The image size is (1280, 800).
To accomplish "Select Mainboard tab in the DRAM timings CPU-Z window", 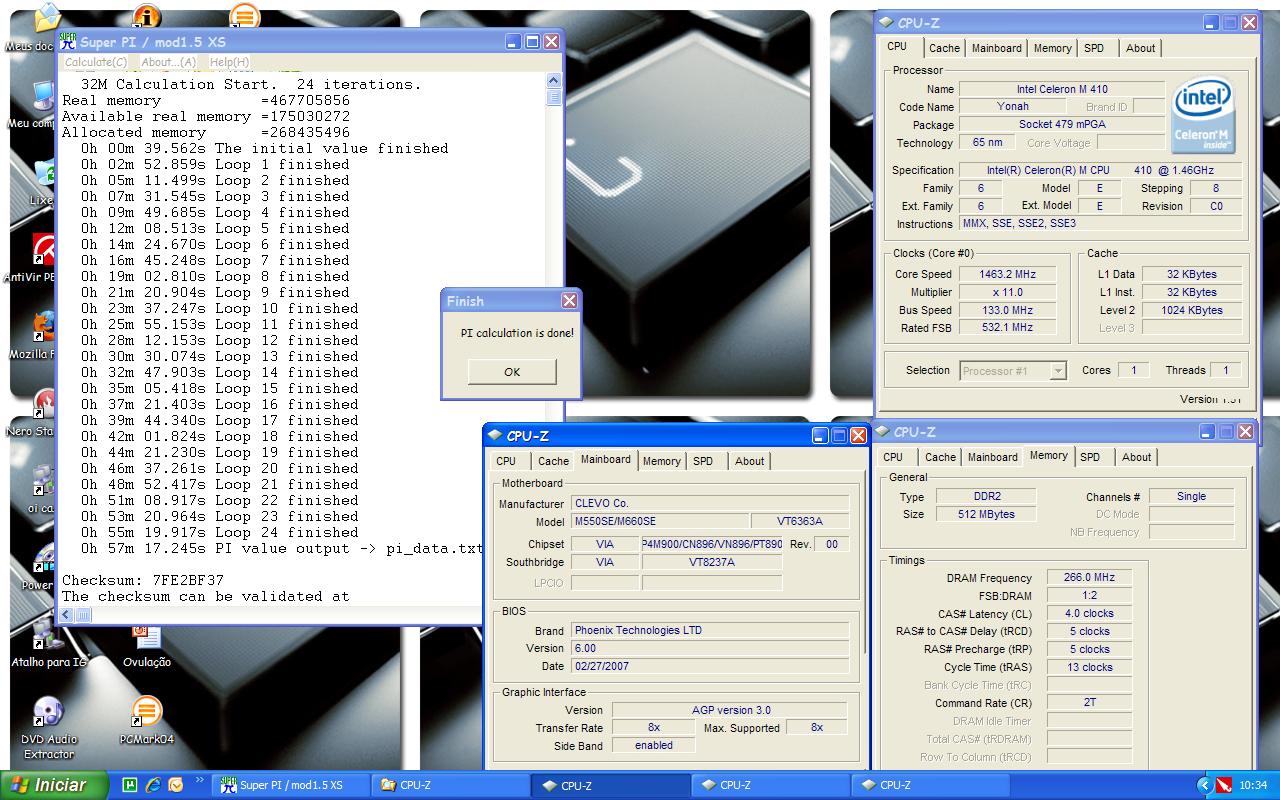I will click(993, 457).
